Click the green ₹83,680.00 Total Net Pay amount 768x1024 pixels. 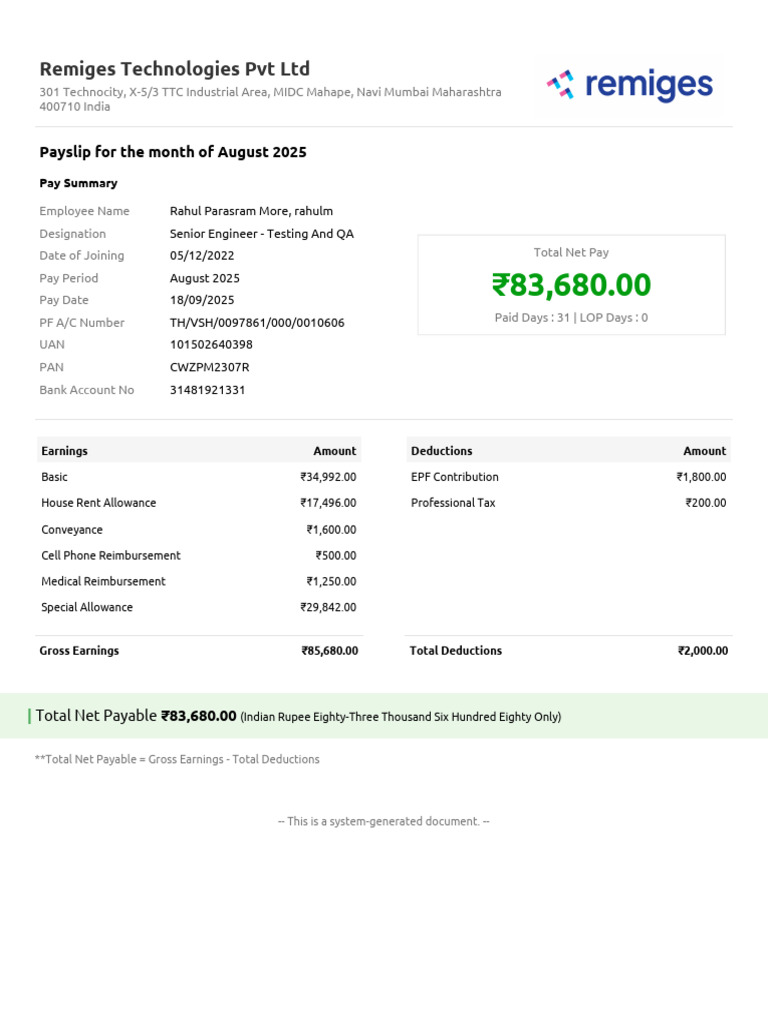[571, 285]
